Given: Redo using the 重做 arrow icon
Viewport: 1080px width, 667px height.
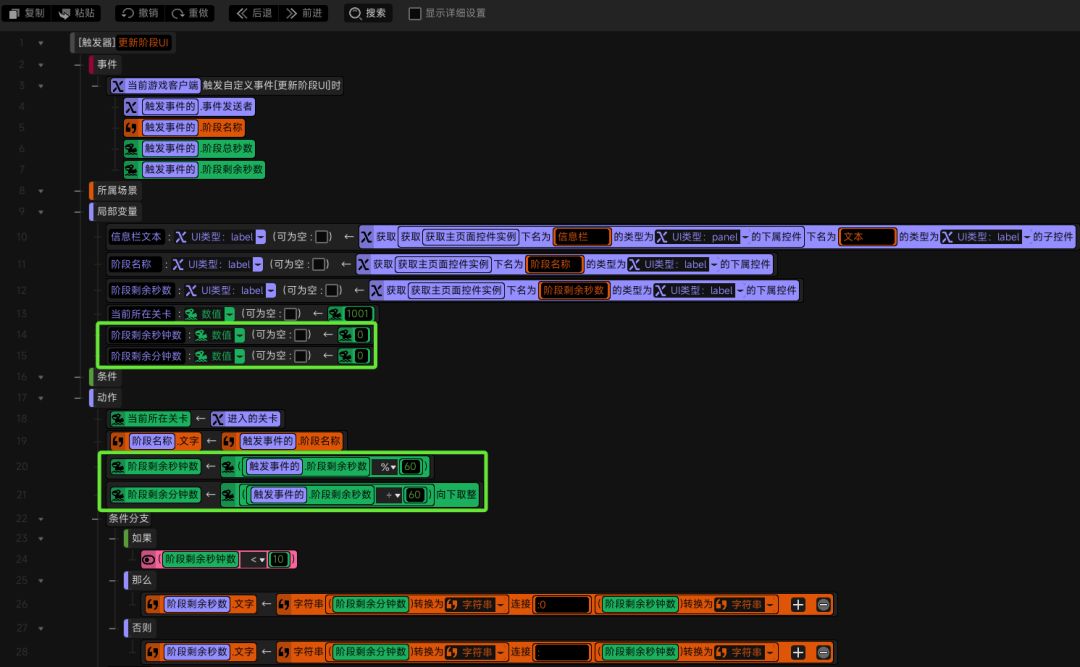Looking at the screenshot, I should click(178, 13).
